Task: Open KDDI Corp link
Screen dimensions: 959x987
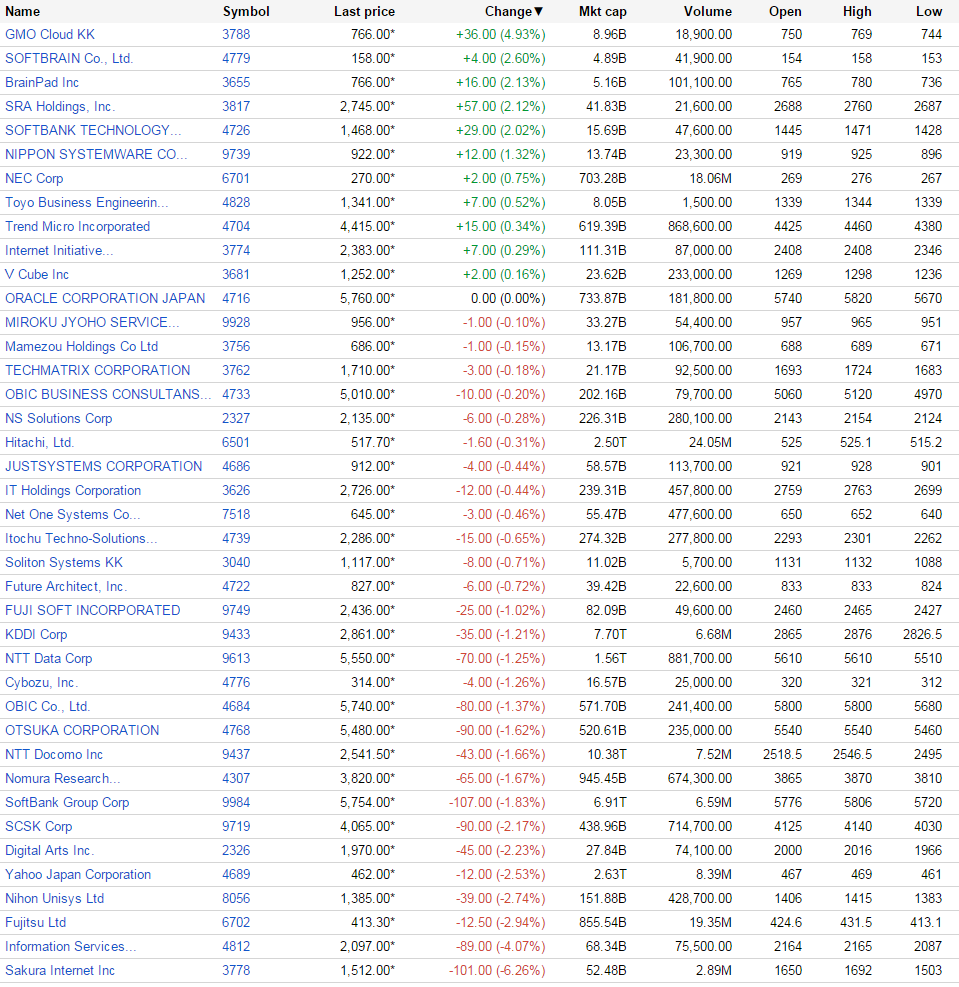Action: click(36, 634)
